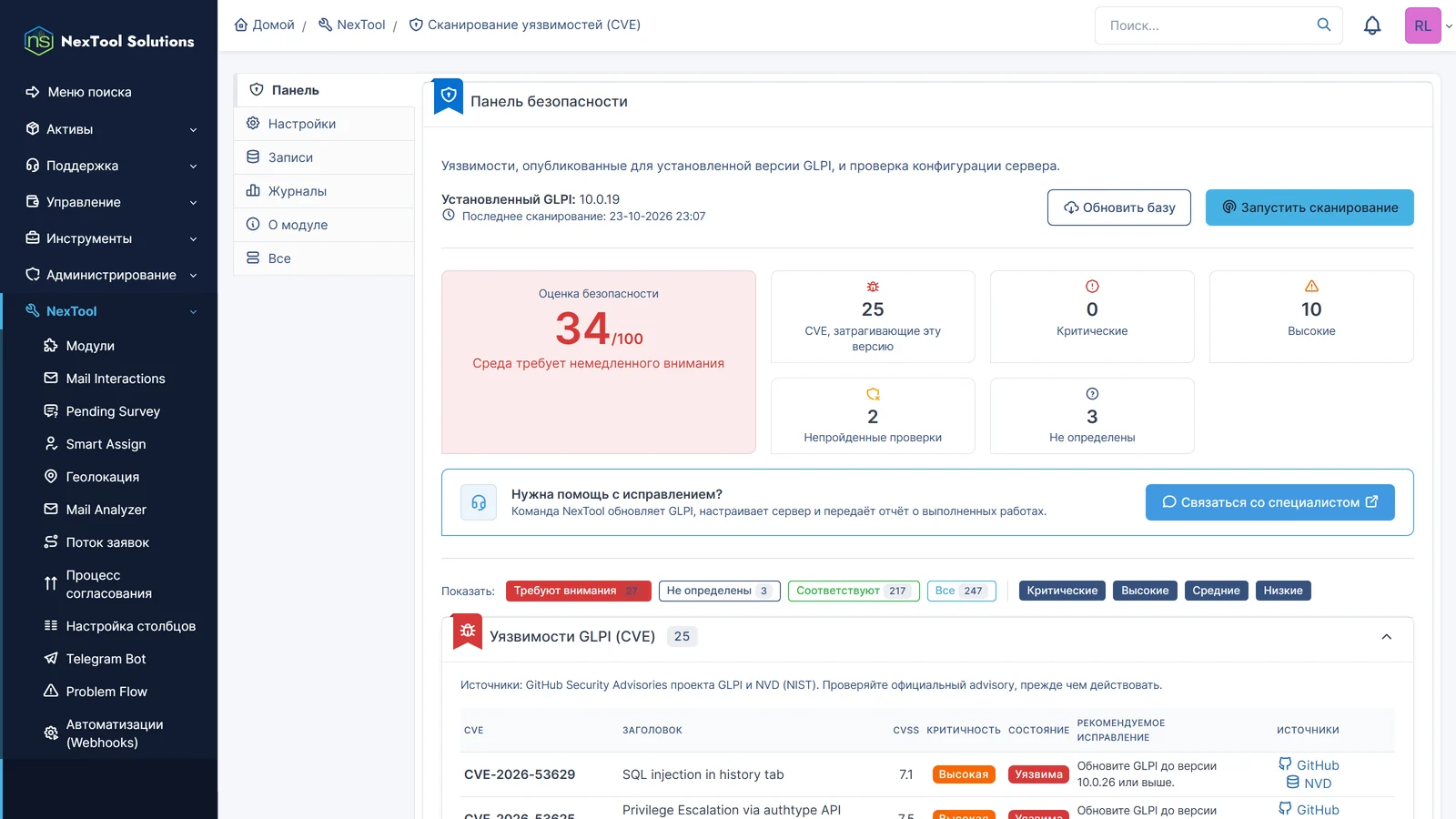Click the Mail Analyzer envelope icon
This screenshot has height=819, width=1456.
pos(51,509)
